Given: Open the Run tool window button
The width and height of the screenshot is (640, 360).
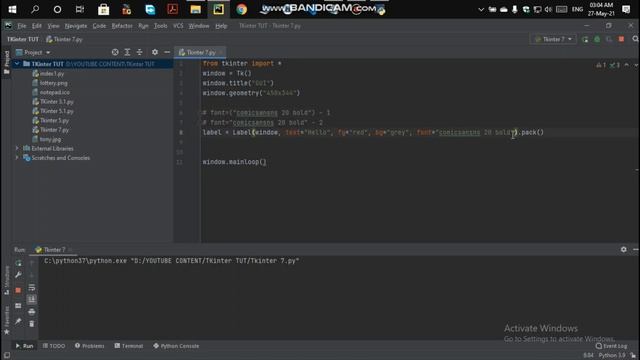Looking at the screenshot, I should 24,346.
